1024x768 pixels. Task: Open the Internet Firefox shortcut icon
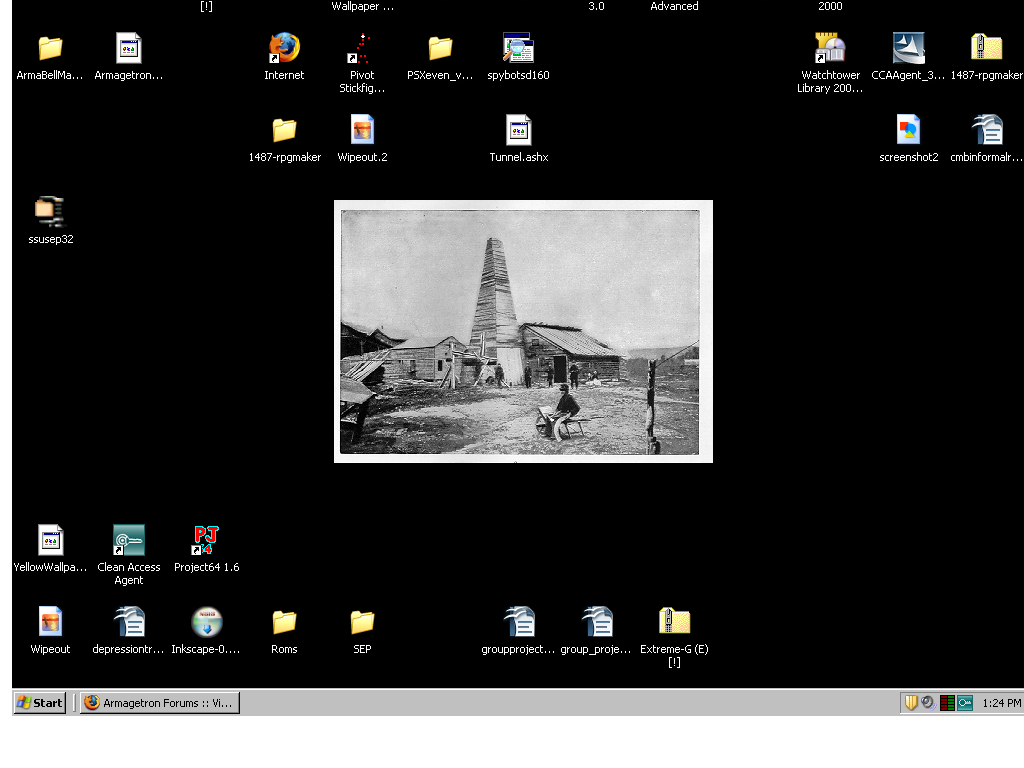coord(284,48)
